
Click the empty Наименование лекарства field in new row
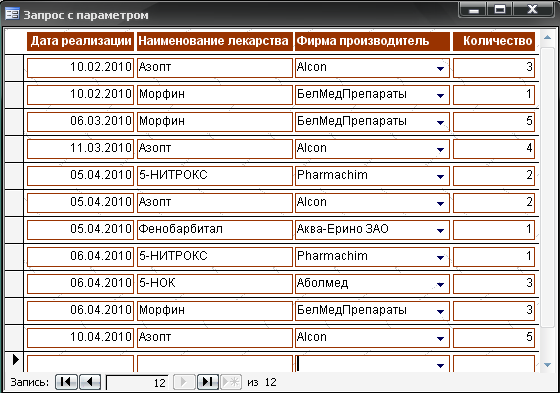click(215, 364)
